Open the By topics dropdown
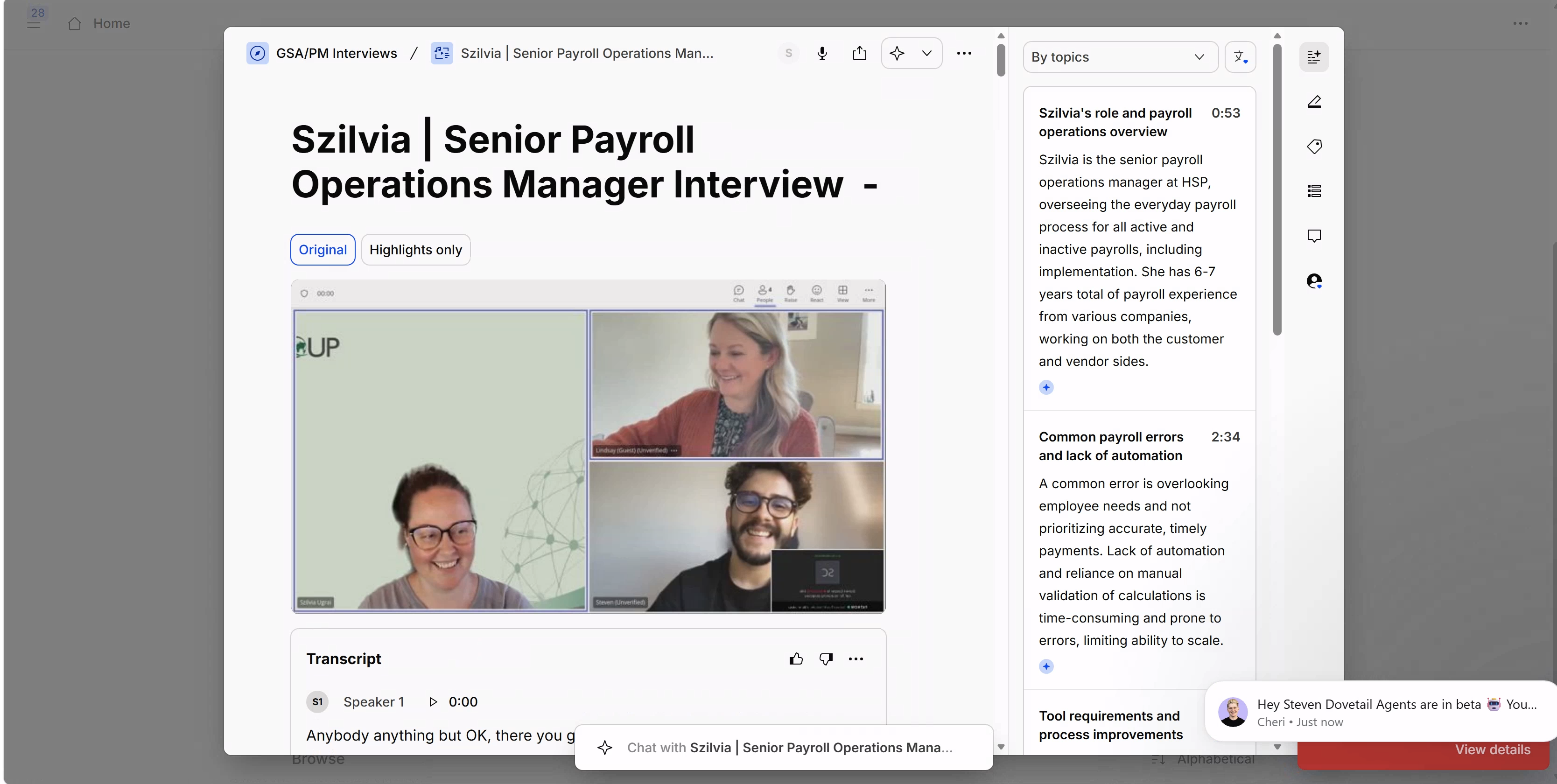The width and height of the screenshot is (1557, 784). tap(1120, 57)
